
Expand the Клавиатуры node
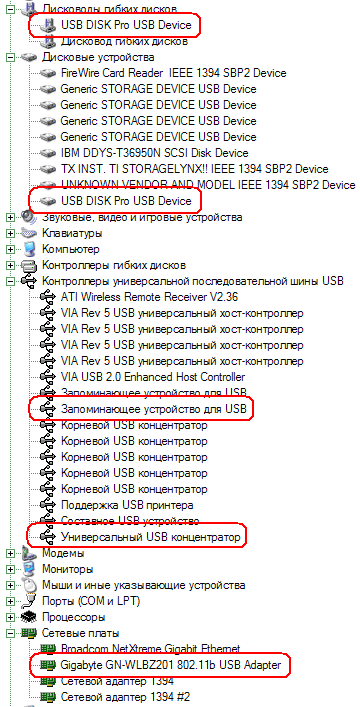[x=10, y=233]
